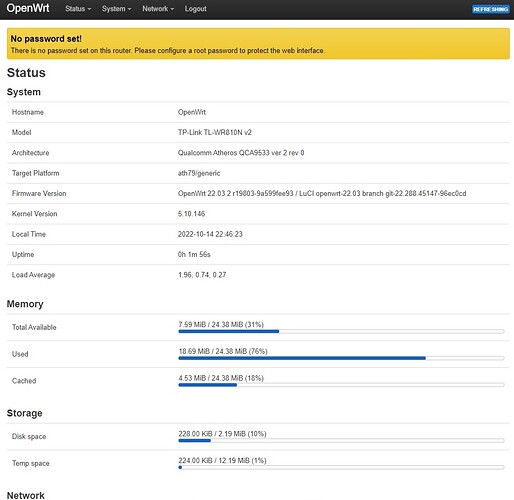Select the target platform 'ath79/generic'
This screenshot has width=514, height=500.
pyautogui.click(x=199, y=173)
